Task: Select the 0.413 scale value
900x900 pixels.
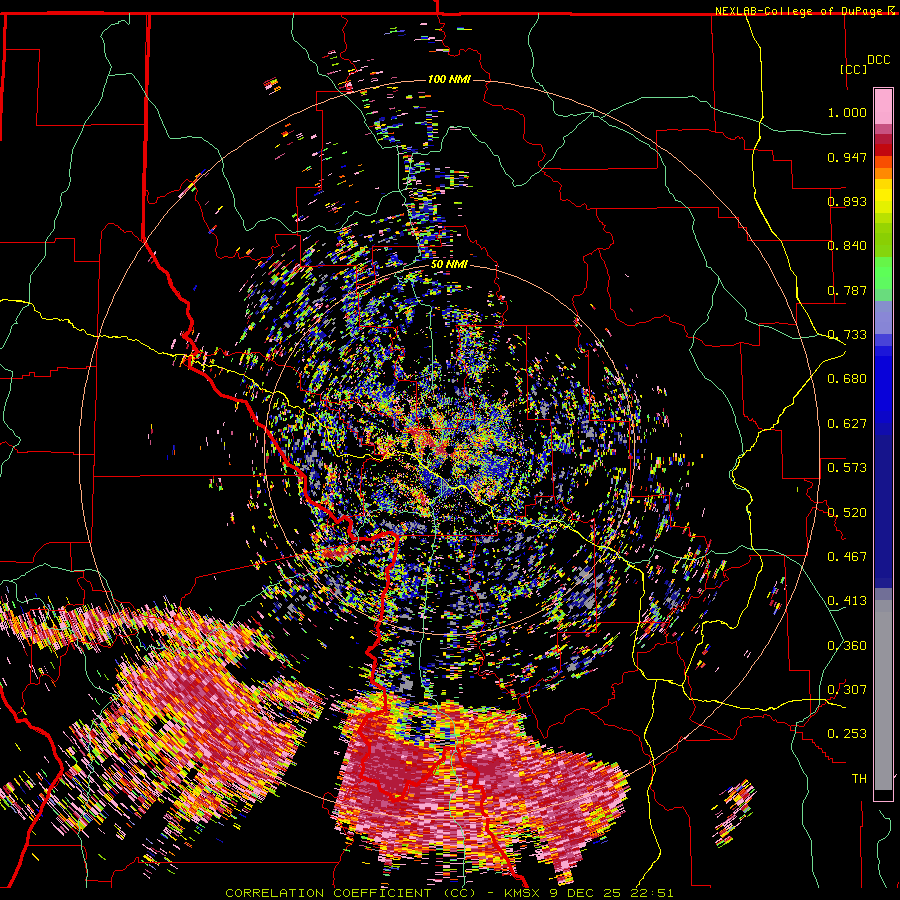Action: tap(847, 601)
